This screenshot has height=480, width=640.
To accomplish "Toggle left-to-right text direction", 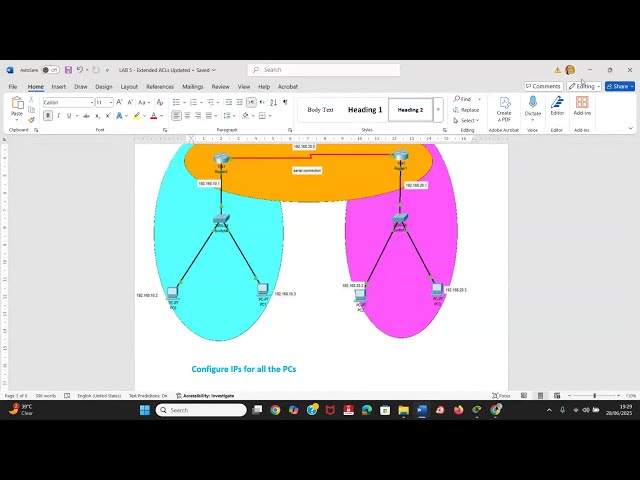I will click(251, 102).
